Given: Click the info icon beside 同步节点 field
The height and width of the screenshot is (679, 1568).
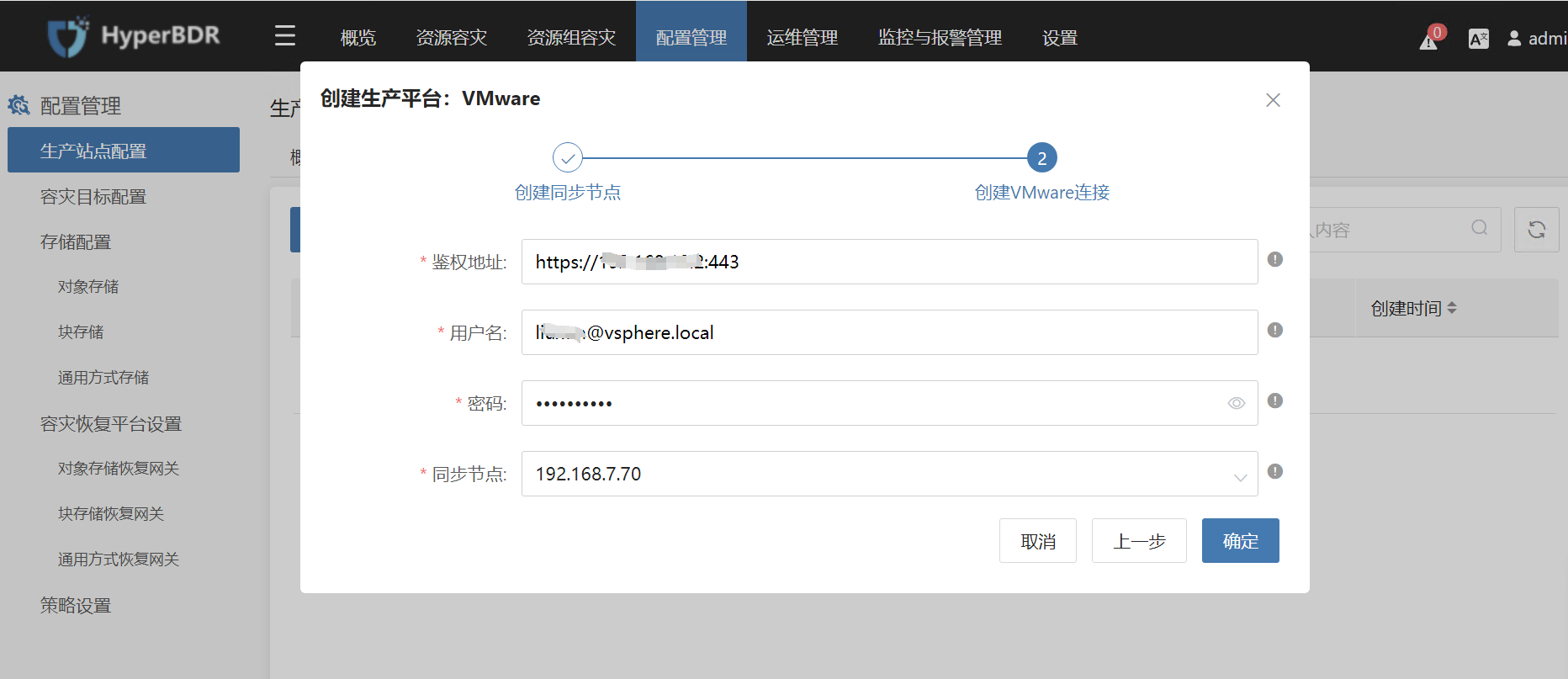Looking at the screenshot, I should [1275, 471].
